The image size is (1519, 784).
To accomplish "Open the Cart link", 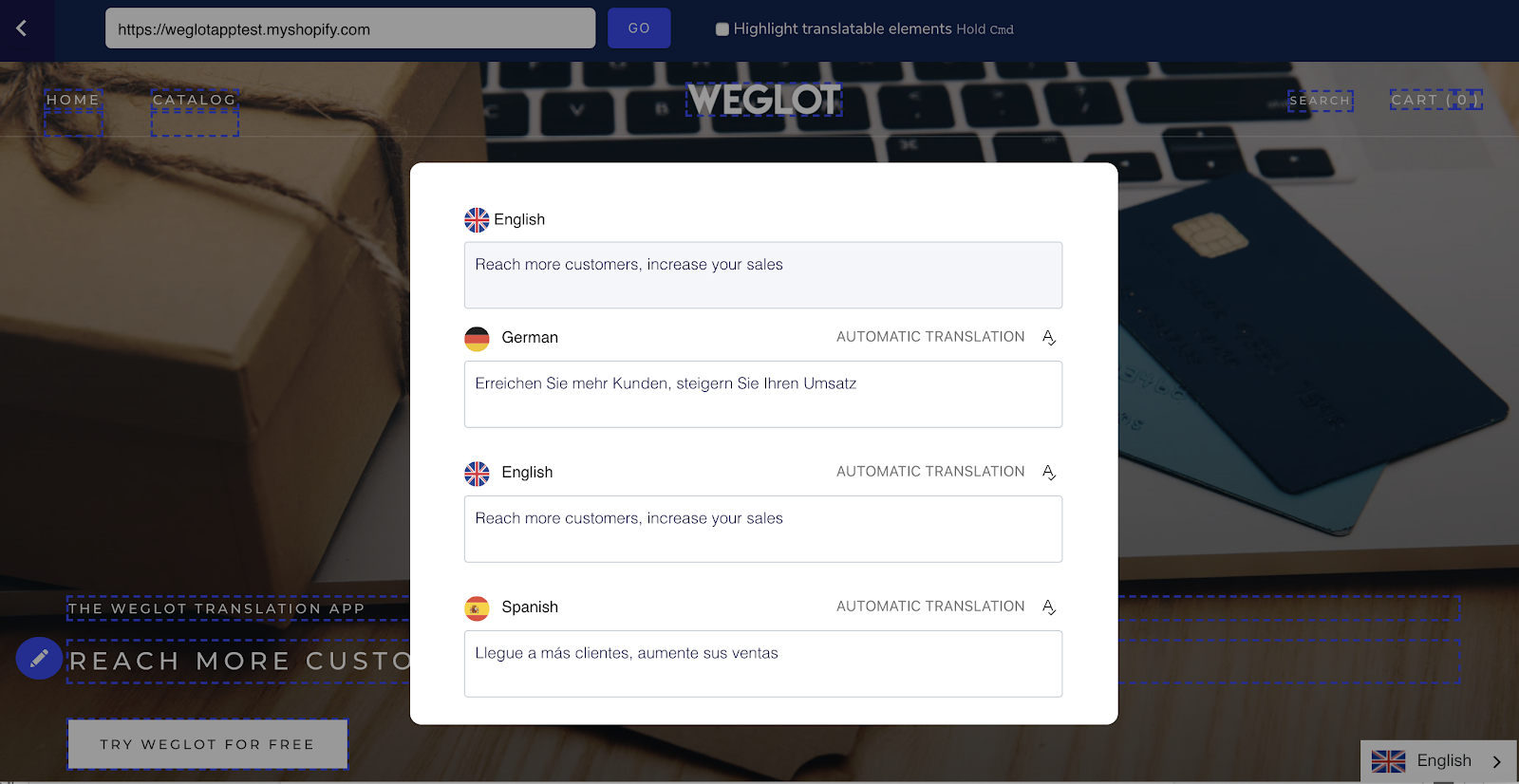I will tap(1435, 100).
